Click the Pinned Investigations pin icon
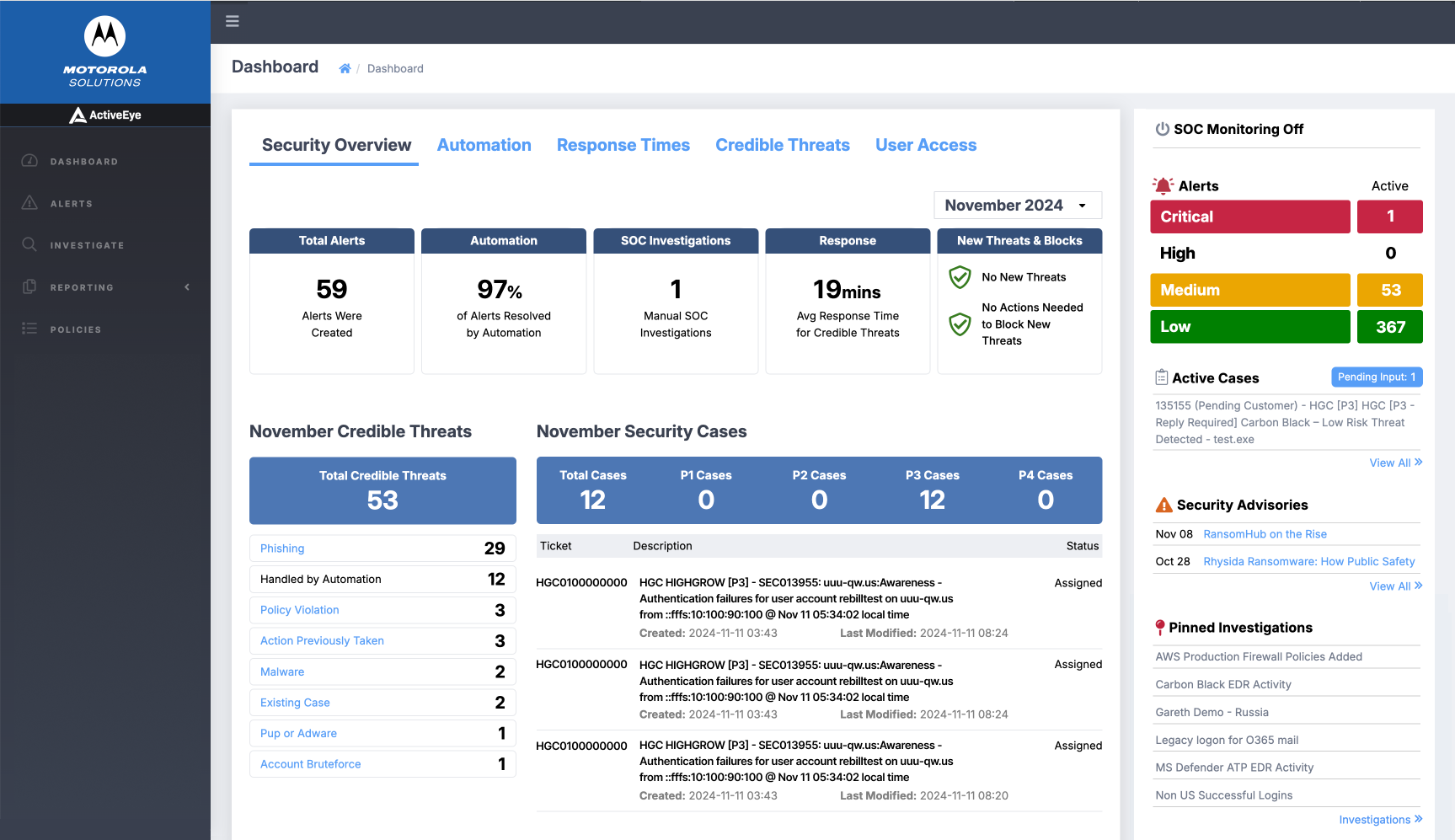 [1160, 627]
